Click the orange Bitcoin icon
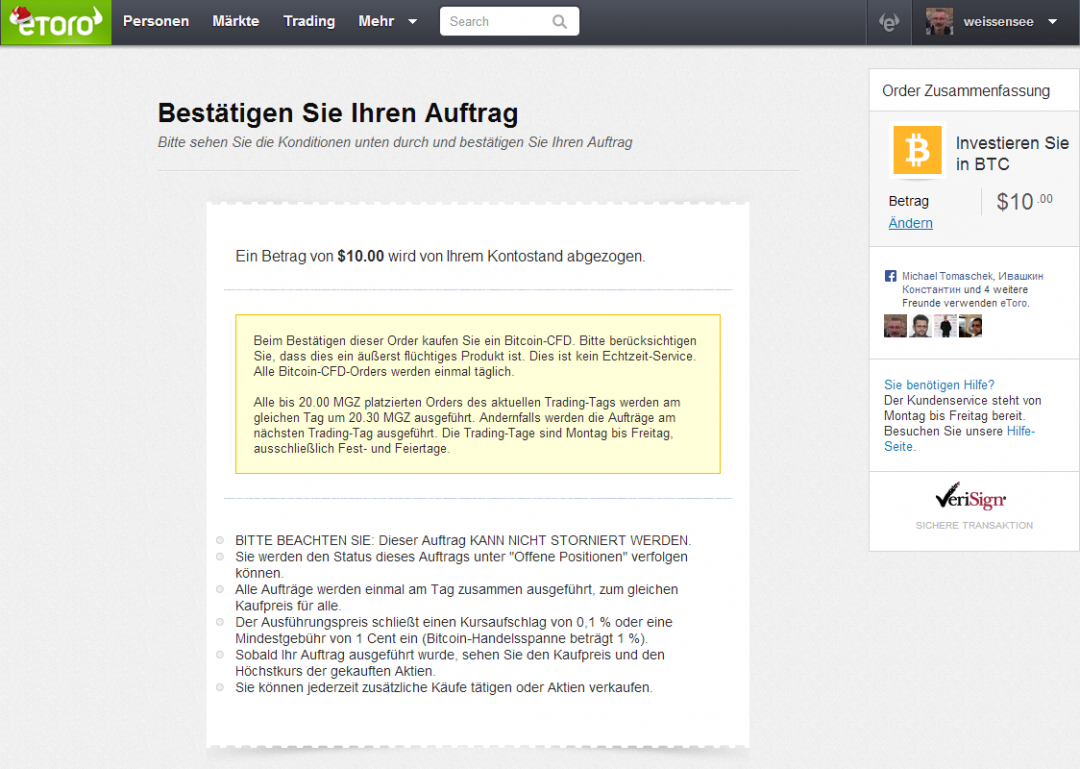 [917, 150]
